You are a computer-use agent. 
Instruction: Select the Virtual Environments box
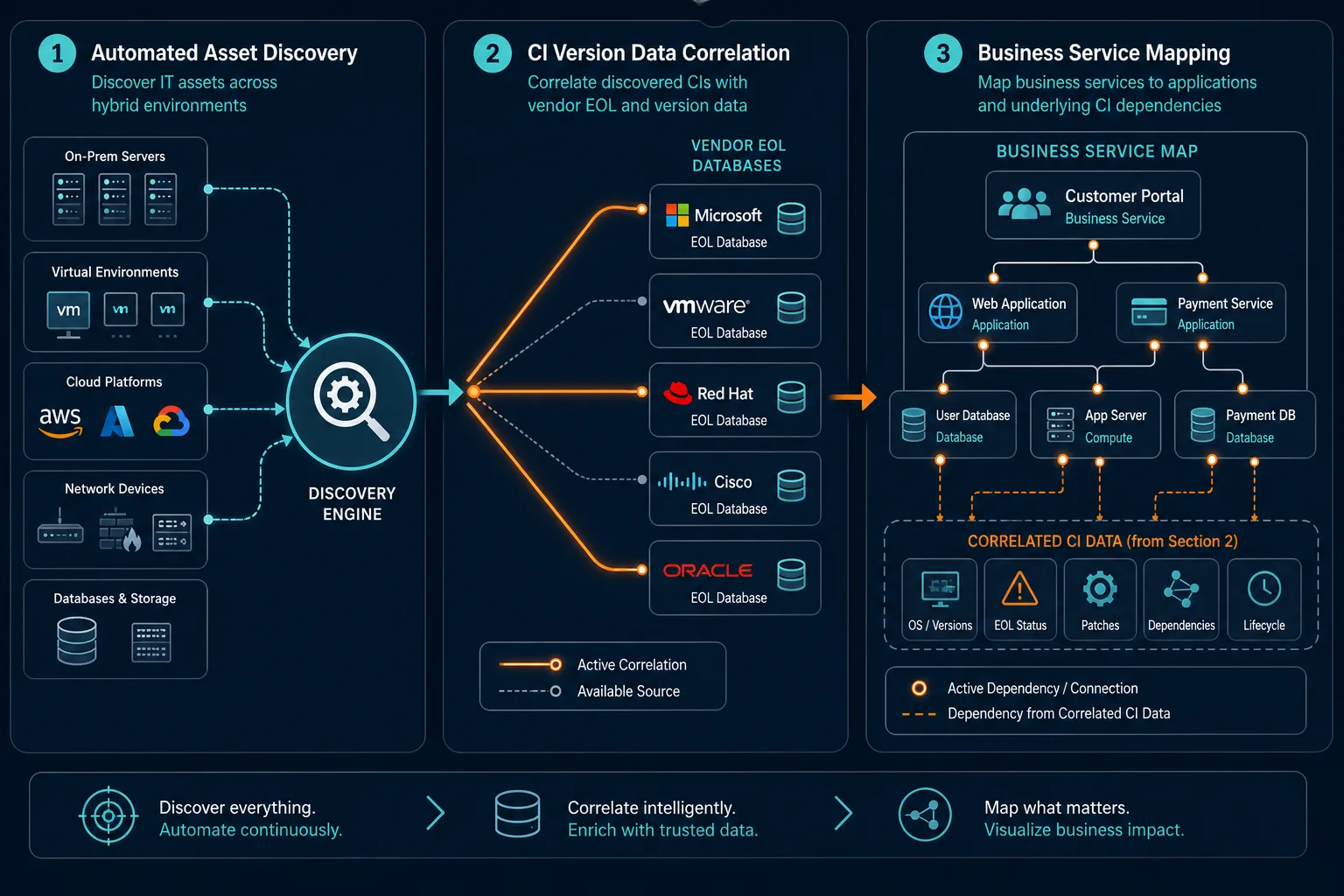coord(115,303)
